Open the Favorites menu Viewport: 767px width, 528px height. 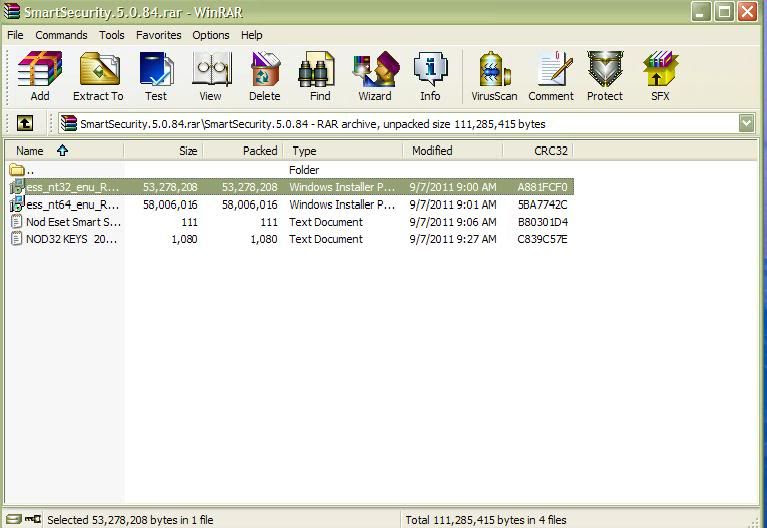coord(158,35)
